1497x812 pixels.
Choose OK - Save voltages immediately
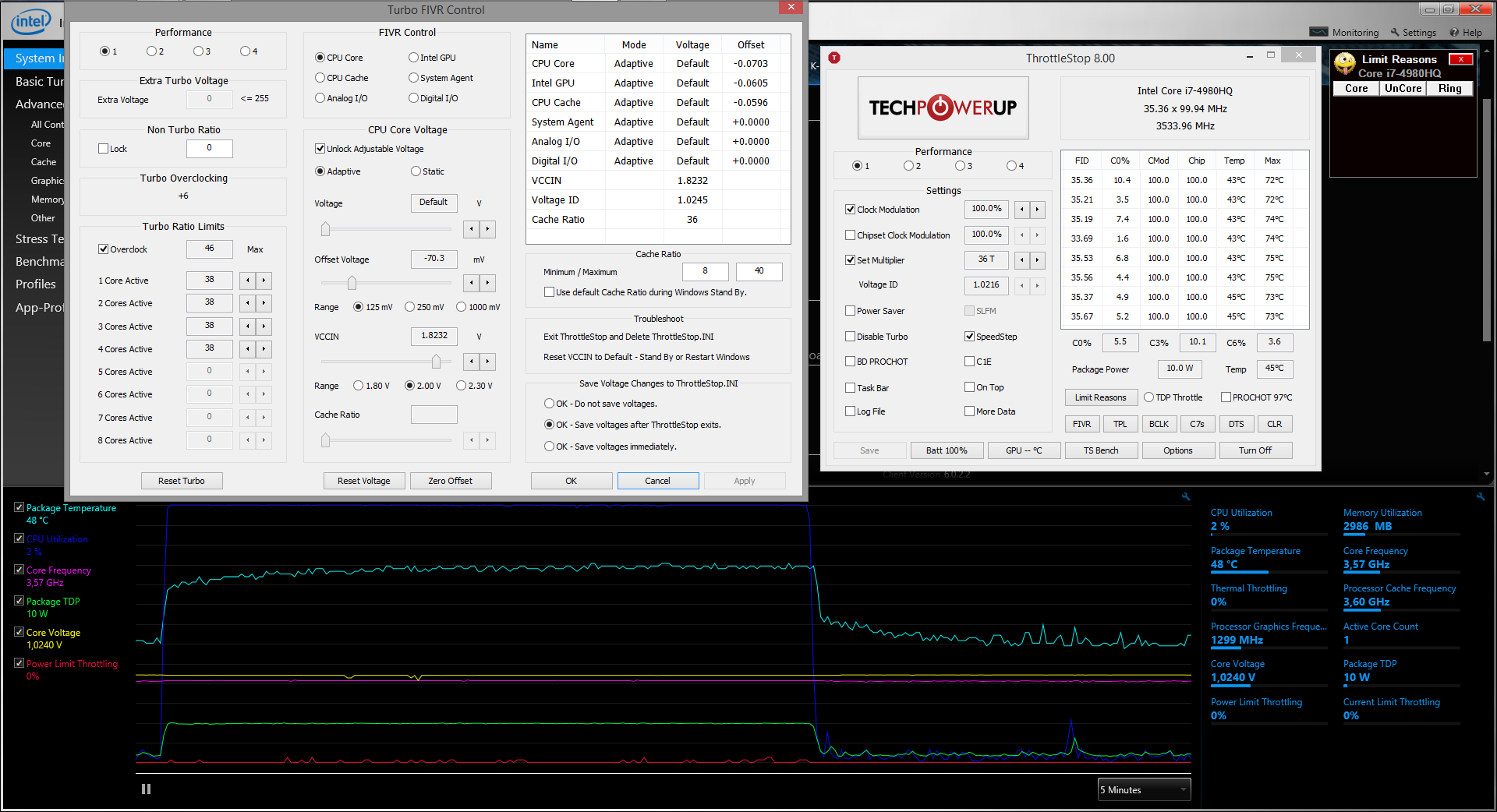coord(549,447)
